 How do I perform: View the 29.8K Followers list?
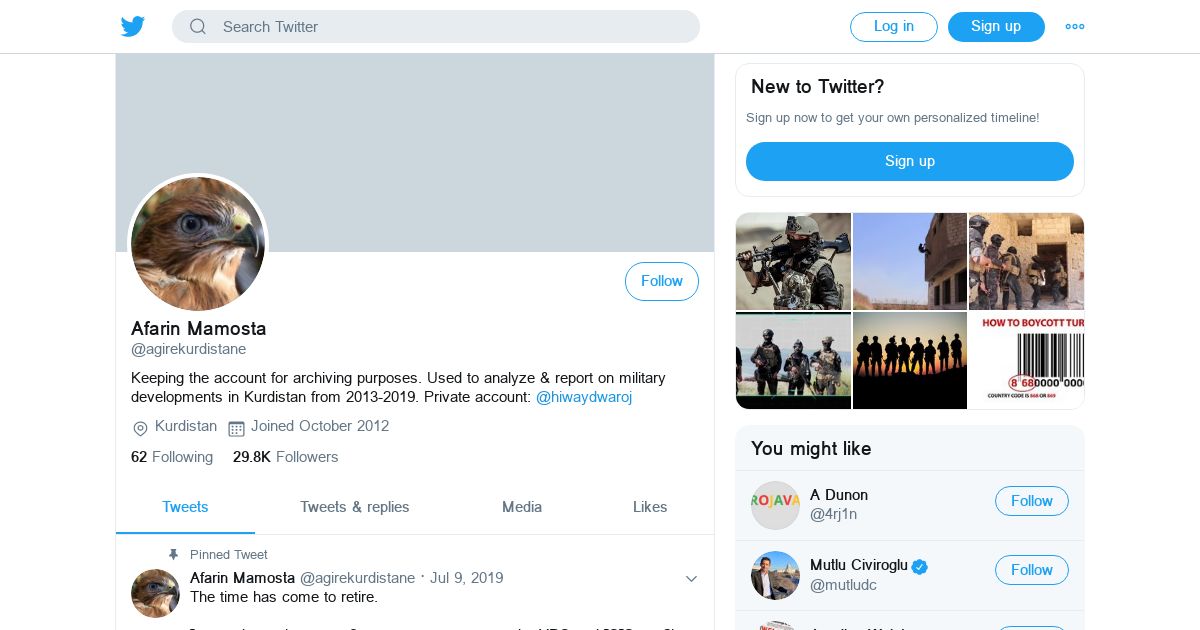click(x=286, y=457)
